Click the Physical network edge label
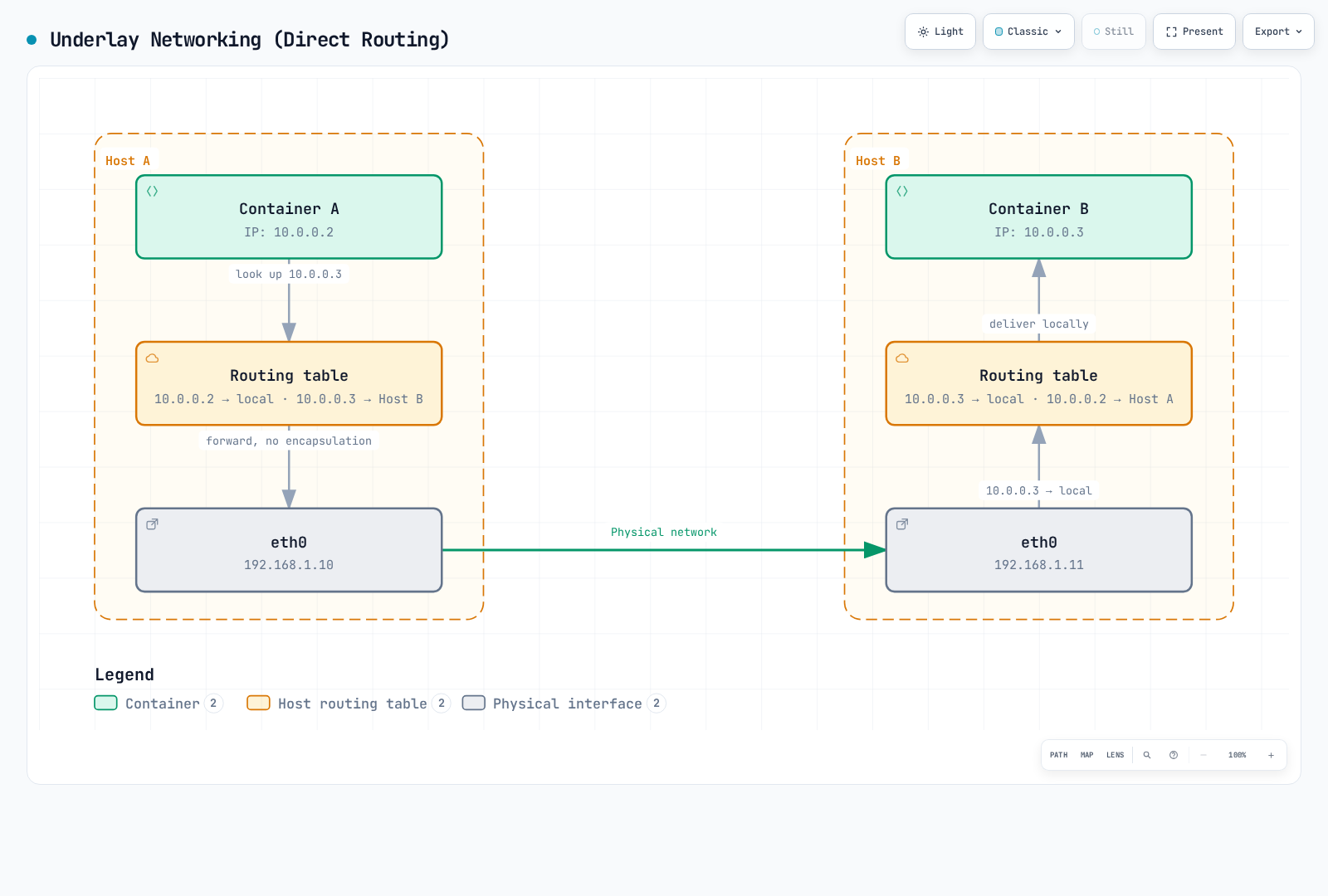1328x896 pixels. point(664,533)
